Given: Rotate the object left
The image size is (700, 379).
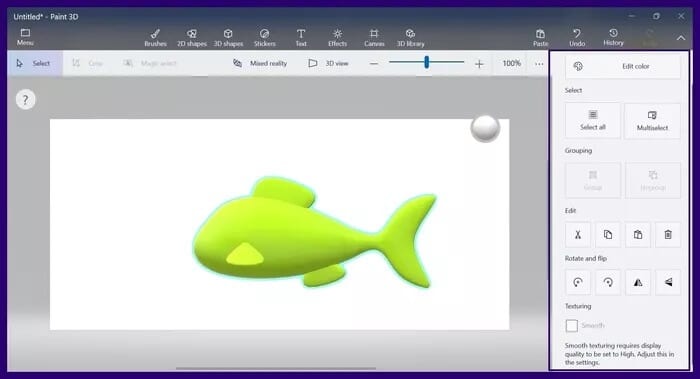Looking at the screenshot, I should 578,282.
